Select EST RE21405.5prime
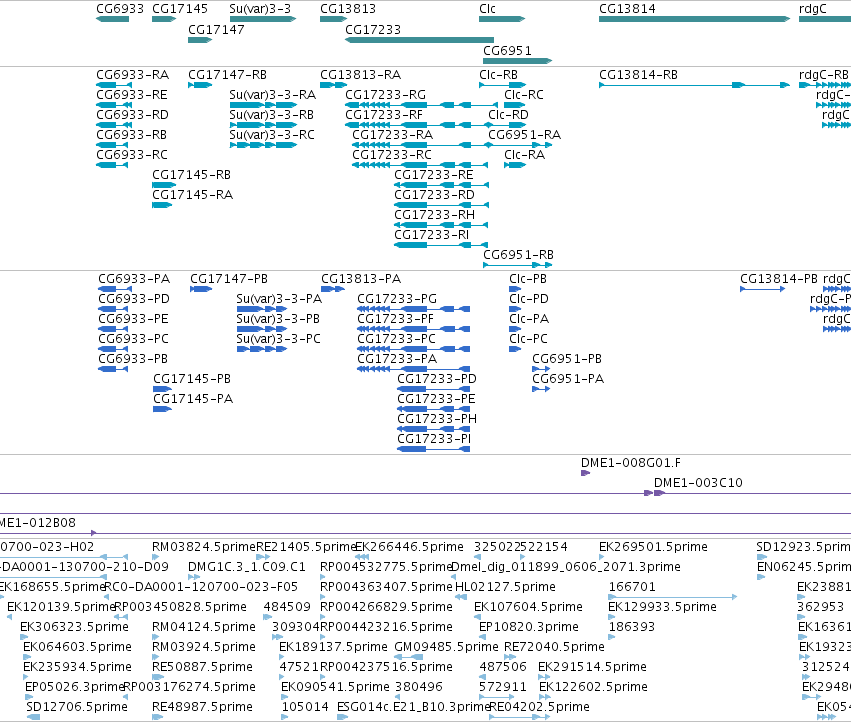Image resolution: width=851 pixels, height=722 pixels. (306, 547)
